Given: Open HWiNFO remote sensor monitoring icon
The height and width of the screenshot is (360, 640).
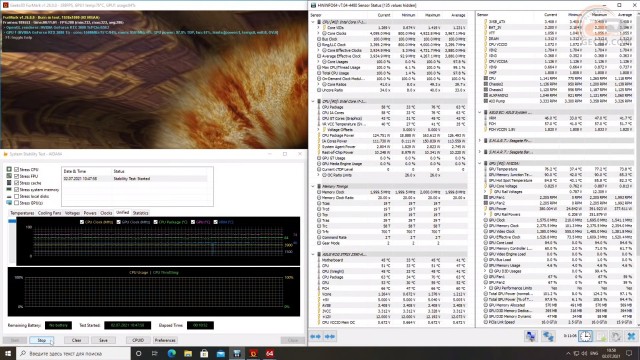Looking at the screenshot, I should [x=531, y=336].
